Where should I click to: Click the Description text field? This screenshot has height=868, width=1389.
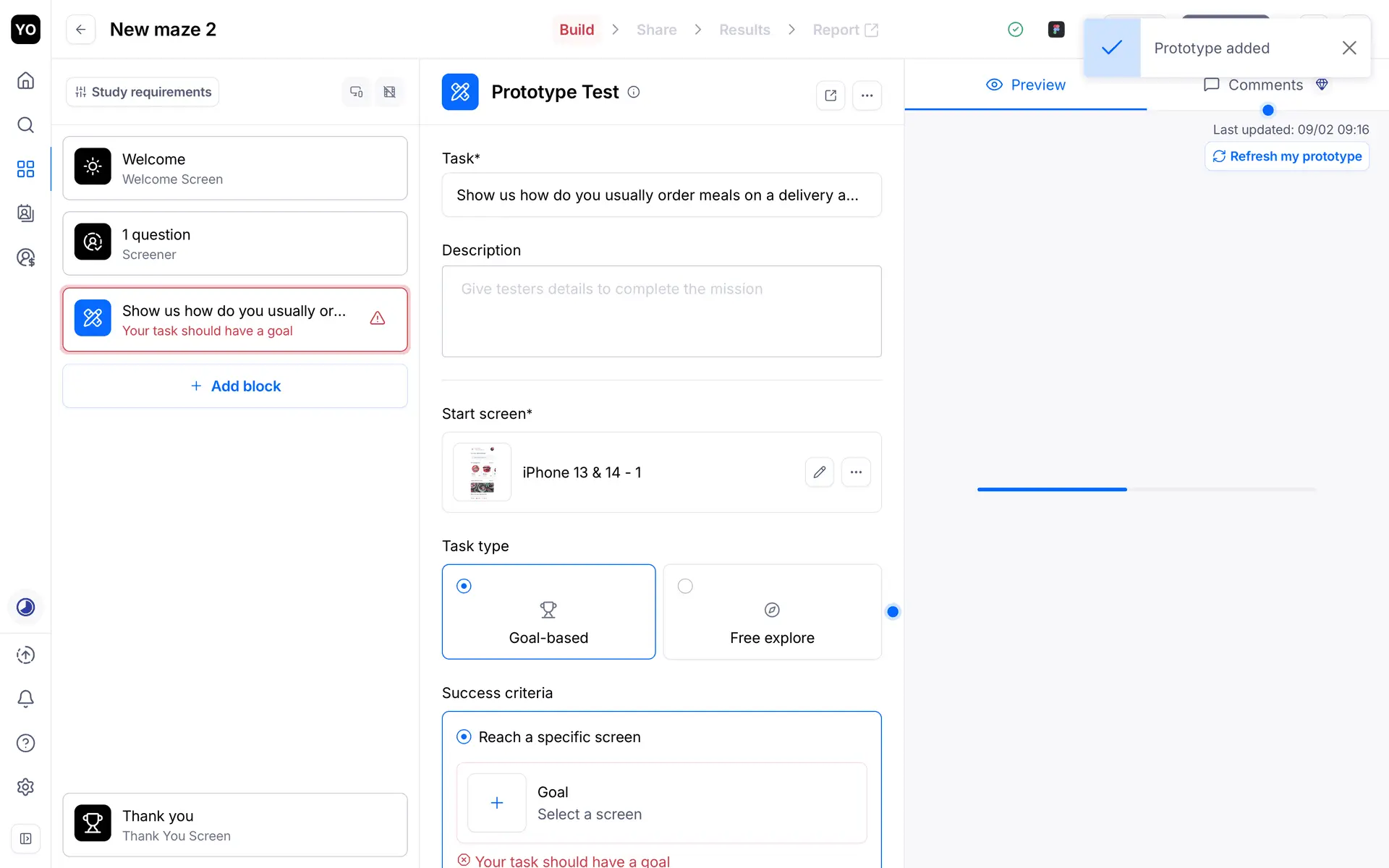[661, 311]
